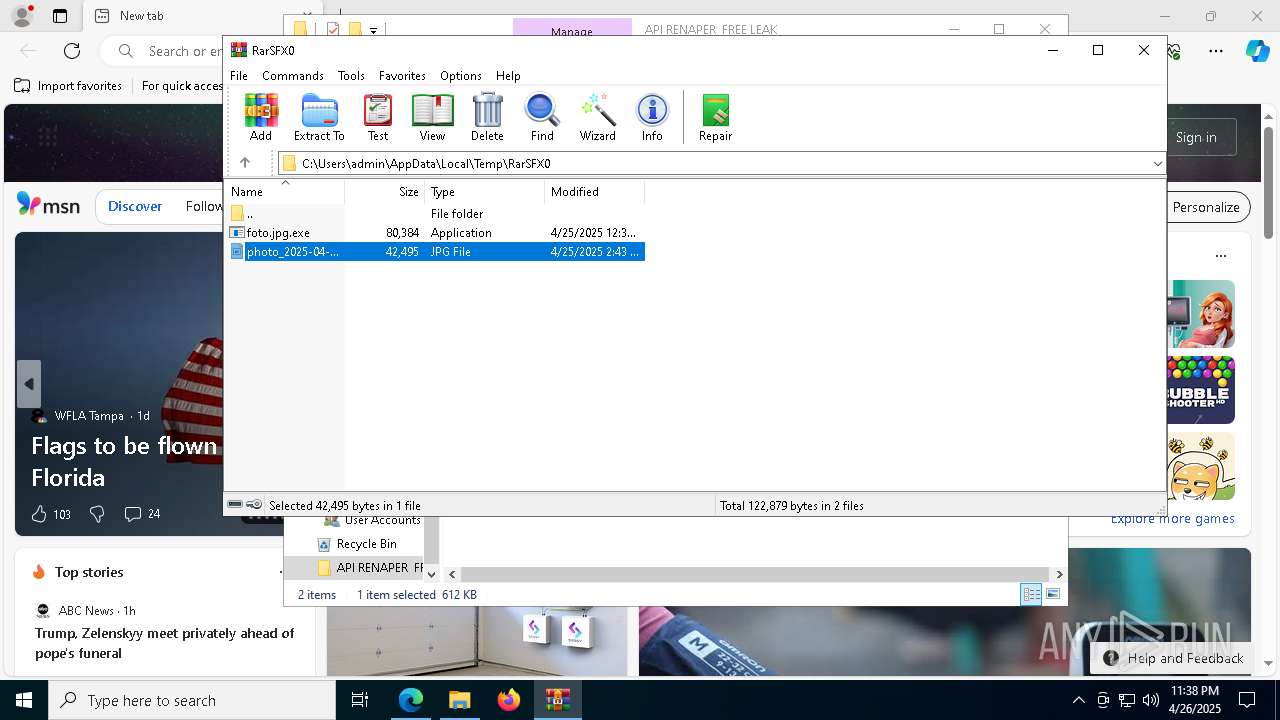
Task: Open the Copilot icon in Edge
Action: [1257, 51]
